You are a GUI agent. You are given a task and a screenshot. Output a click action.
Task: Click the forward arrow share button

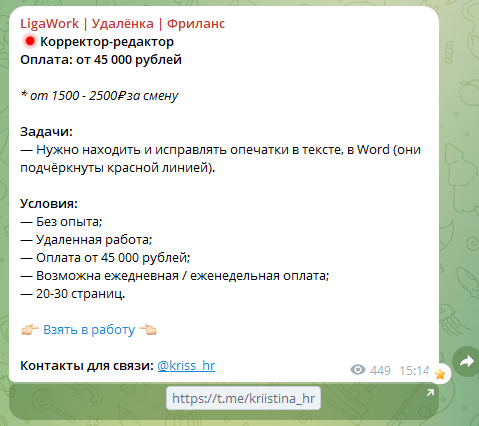click(466, 361)
